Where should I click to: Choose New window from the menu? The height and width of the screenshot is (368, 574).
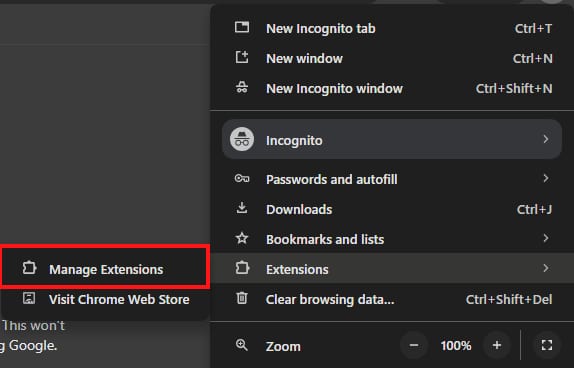click(392, 58)
